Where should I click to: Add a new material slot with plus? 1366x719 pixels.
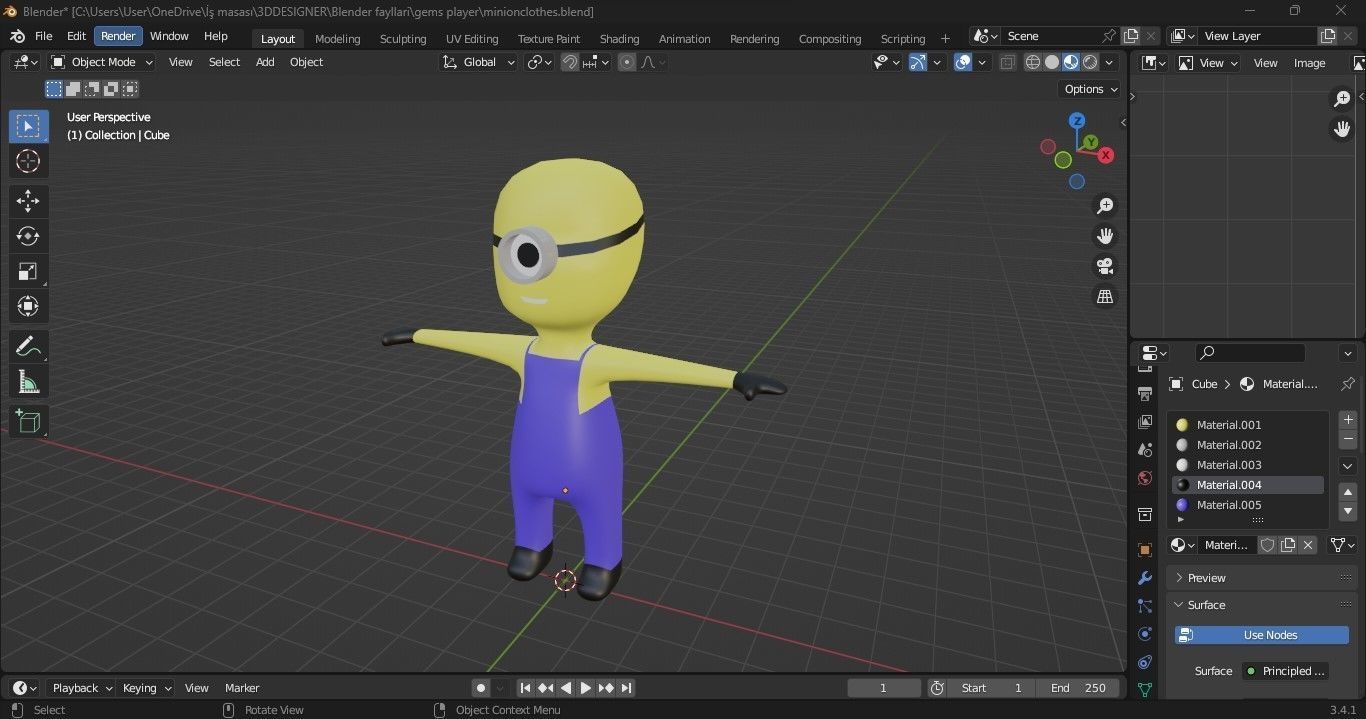pyautogui.click(x=1348, y=420)
